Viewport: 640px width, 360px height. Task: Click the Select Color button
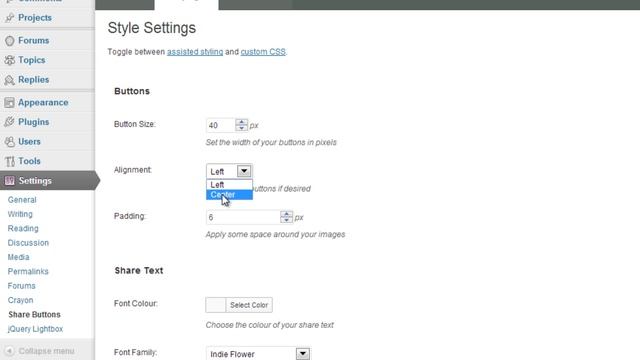point(249,305)
